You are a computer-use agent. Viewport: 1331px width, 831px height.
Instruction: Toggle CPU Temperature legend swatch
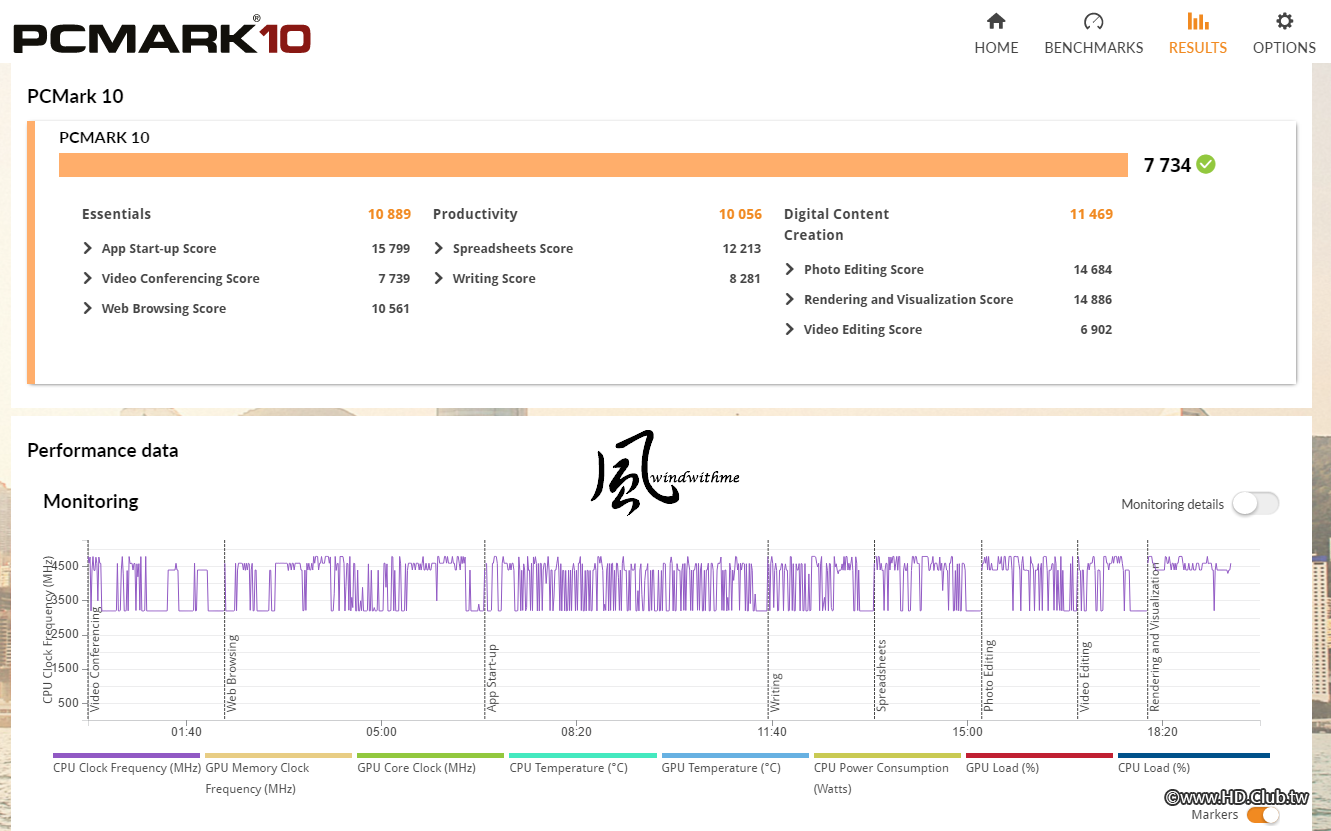[582, 755]
